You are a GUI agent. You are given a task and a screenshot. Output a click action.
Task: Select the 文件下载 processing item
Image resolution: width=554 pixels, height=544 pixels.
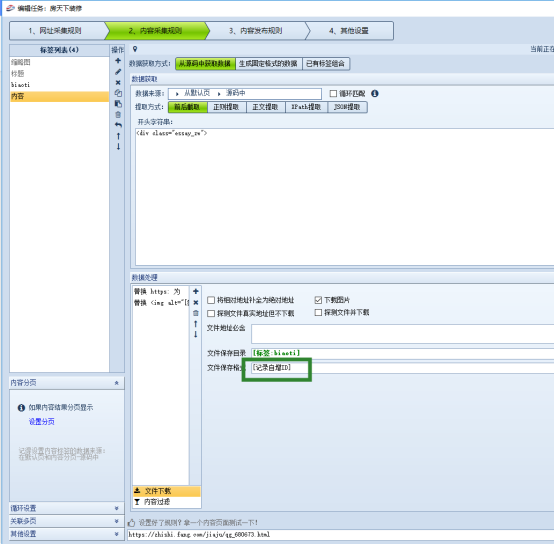167,491
